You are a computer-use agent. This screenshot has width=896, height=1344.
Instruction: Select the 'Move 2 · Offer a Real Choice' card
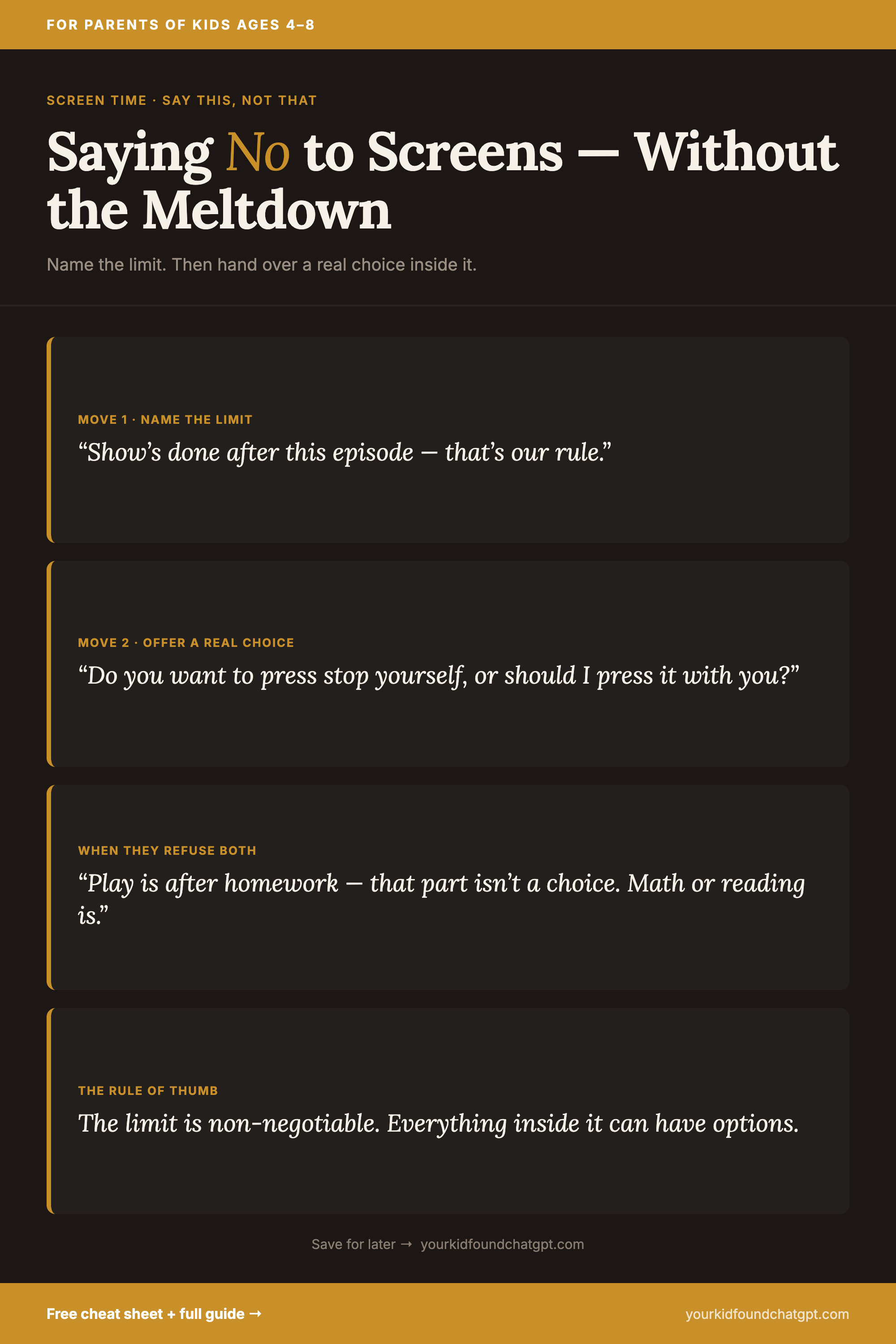(448, 663)
